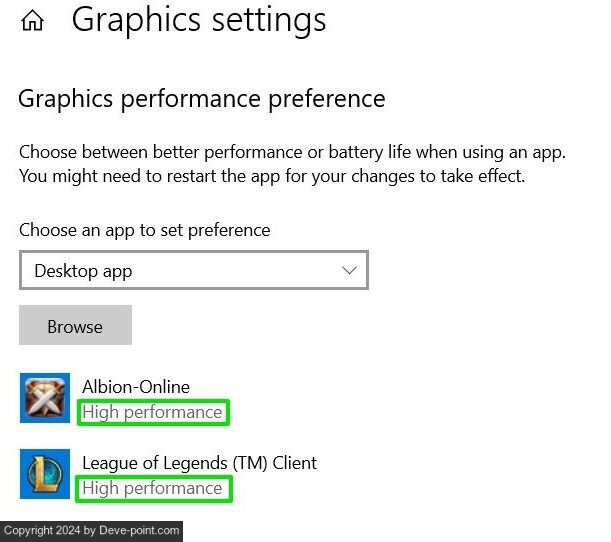The width and height of the screenshot is (611, 542).
Task: Click the Albion-Online app icon
Action: click(45, 398)
